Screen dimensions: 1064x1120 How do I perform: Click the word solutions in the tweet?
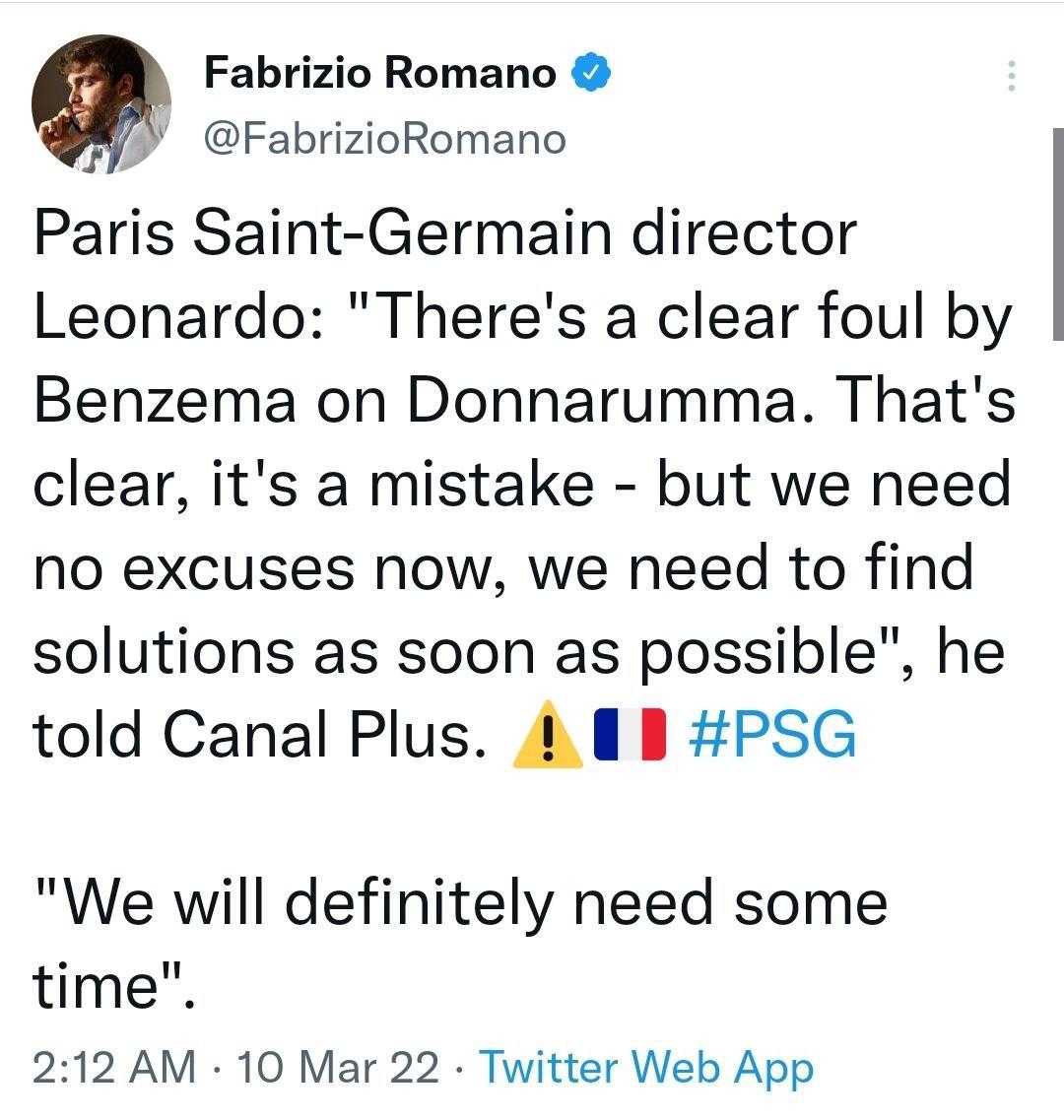click(164, 651)
